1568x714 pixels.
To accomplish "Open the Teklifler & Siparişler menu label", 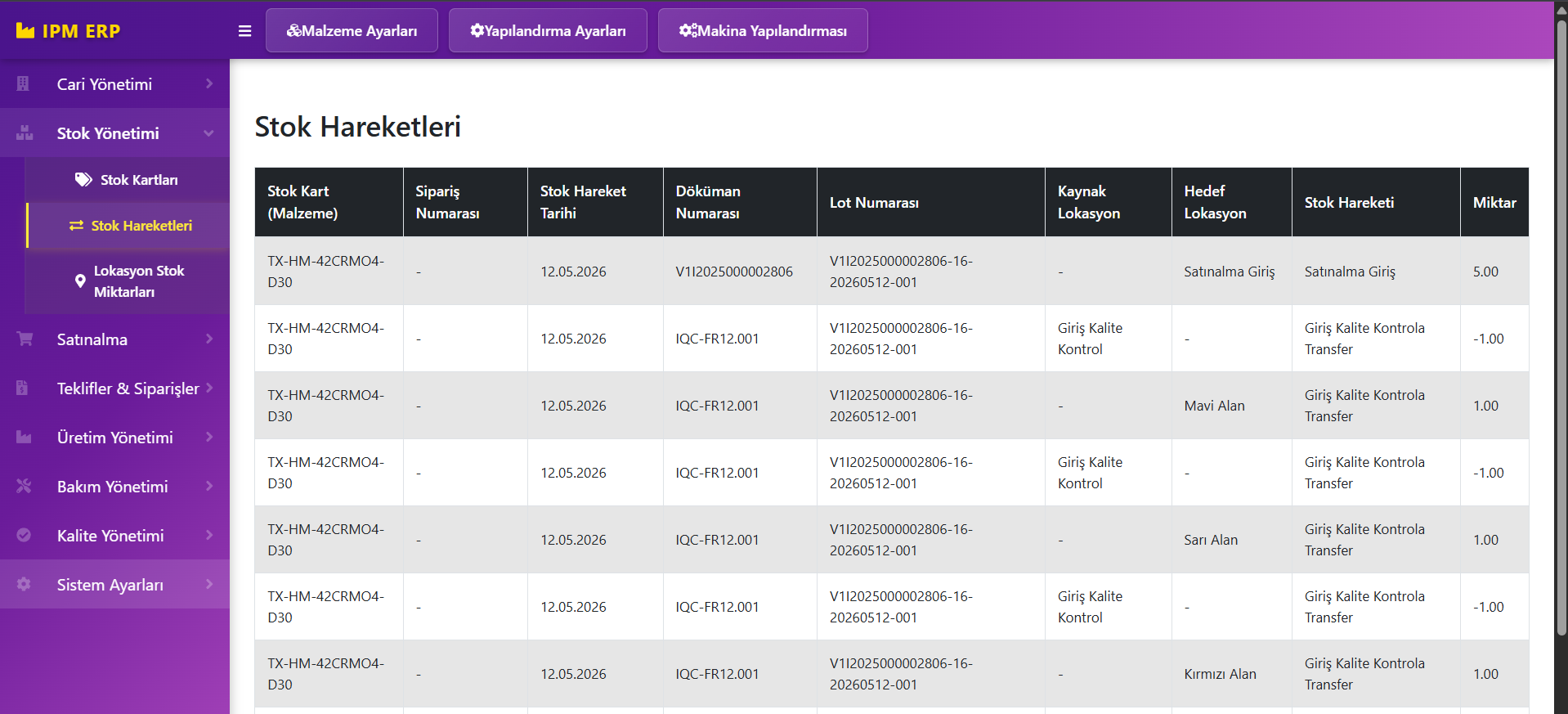I will (x=128, y=388).
